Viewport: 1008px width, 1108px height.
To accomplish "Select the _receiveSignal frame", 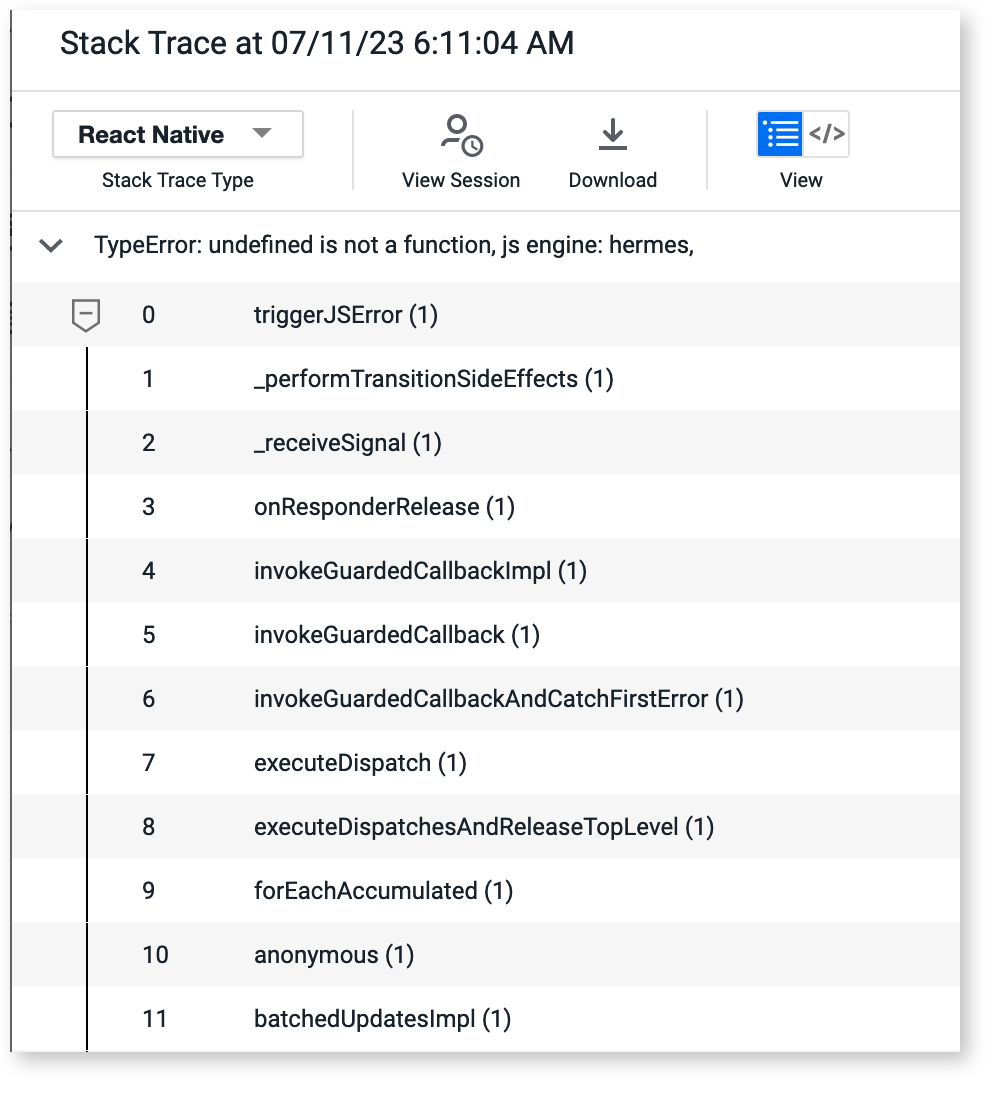I will tap(486, 442).
